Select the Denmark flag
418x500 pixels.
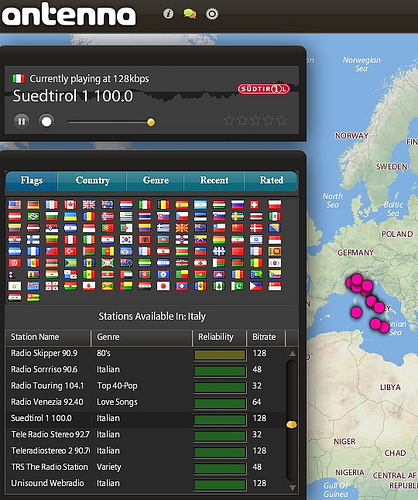256,228
